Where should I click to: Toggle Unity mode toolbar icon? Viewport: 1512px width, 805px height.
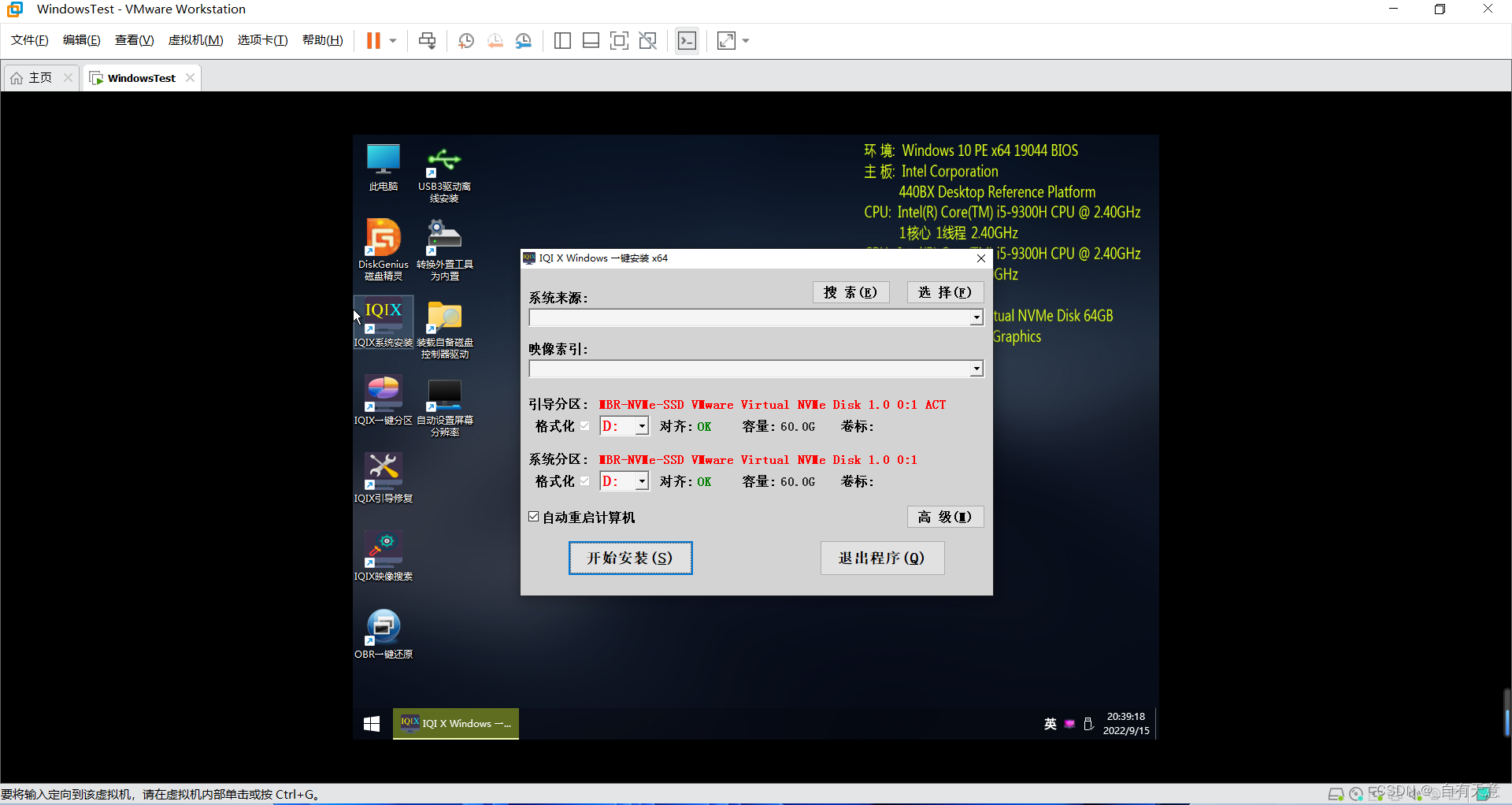(648, 40)
